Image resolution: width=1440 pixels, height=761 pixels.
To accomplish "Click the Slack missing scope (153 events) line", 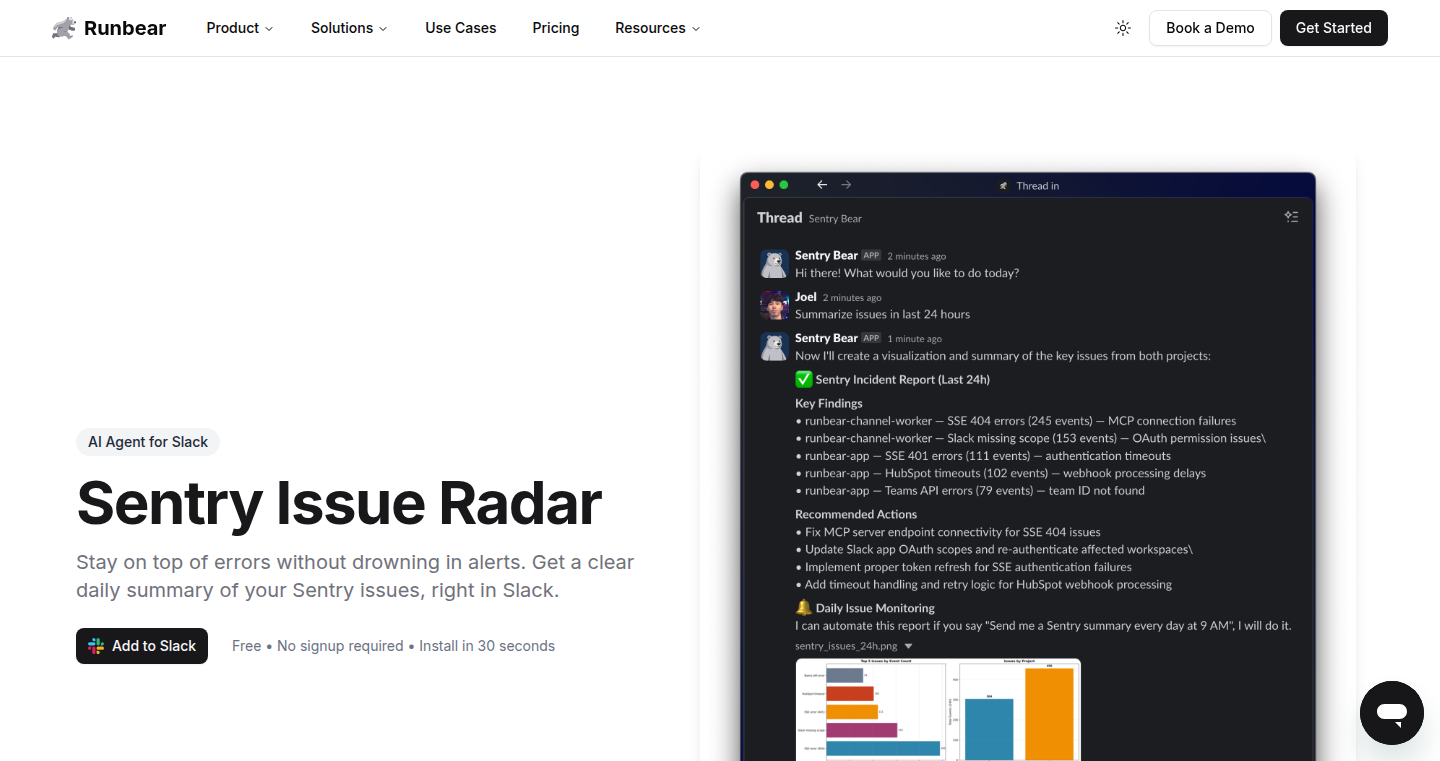I will pos(1031,438).
